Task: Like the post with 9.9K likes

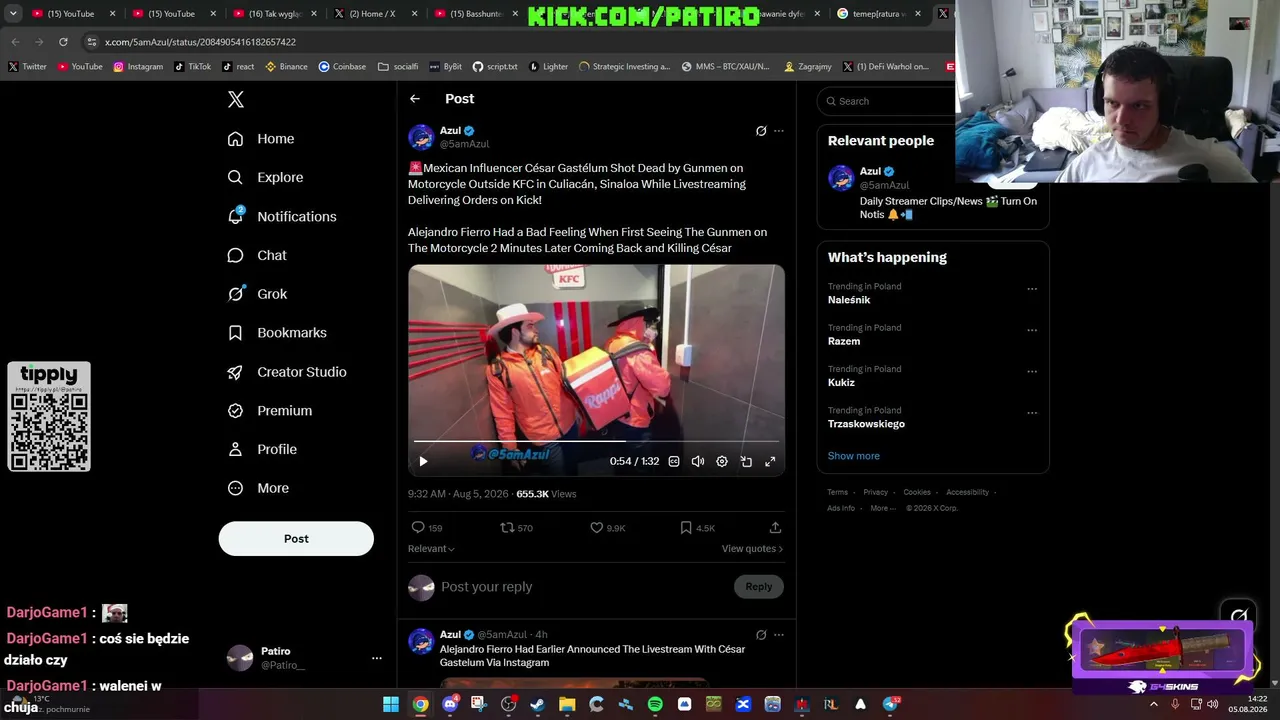Action: pos(608,528)
